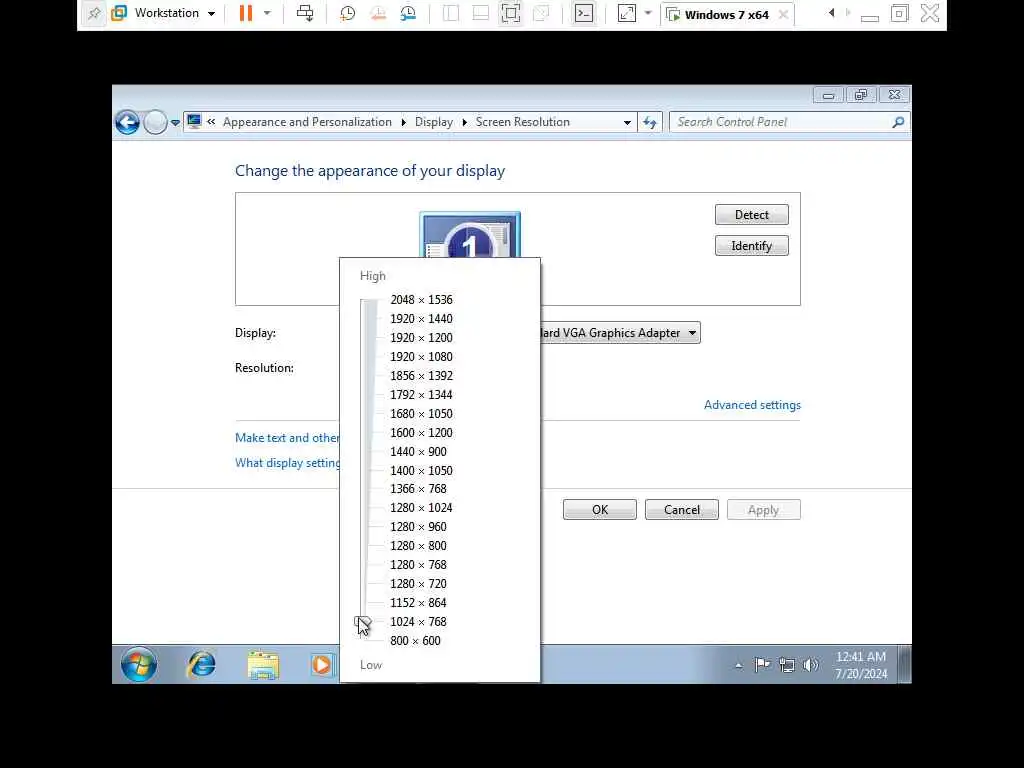
Task: Click the search magnifier icon
Action: [898, 122]
